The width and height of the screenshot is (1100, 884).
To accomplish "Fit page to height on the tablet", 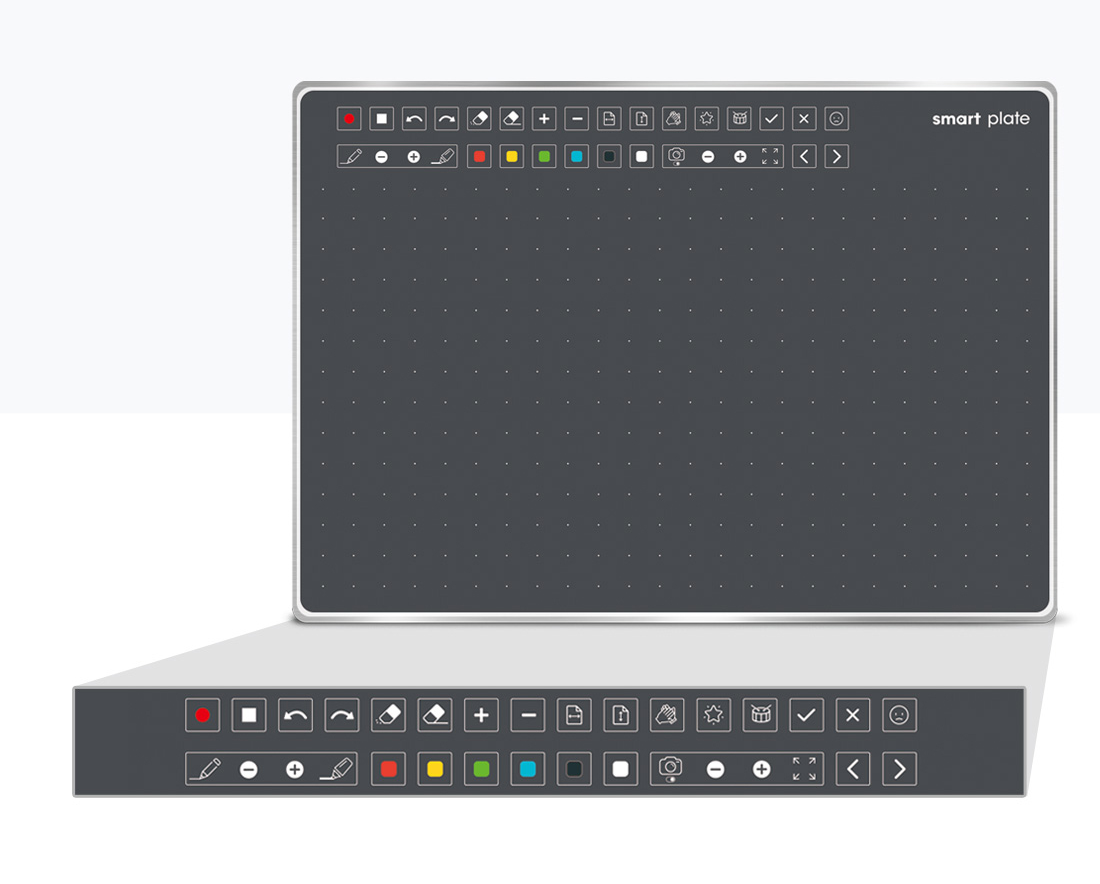I will coord(641,119).
